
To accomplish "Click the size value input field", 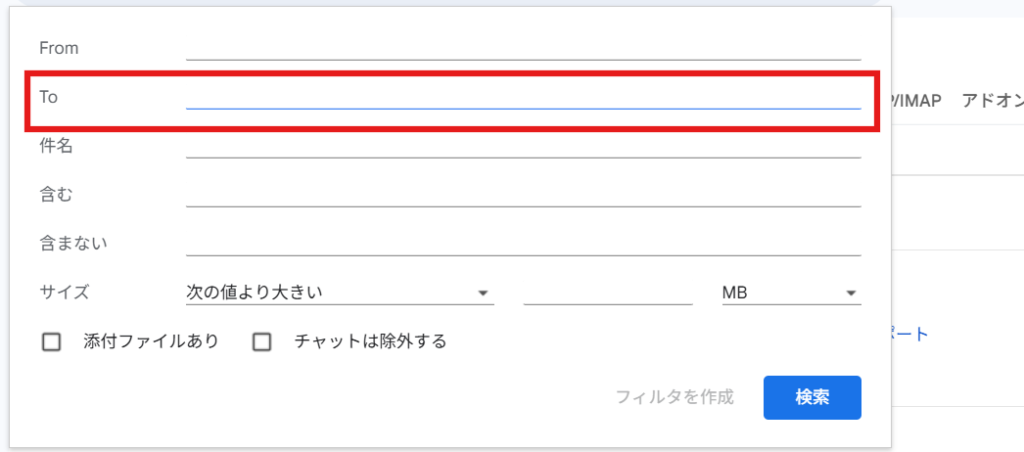I will coord(607,292).
